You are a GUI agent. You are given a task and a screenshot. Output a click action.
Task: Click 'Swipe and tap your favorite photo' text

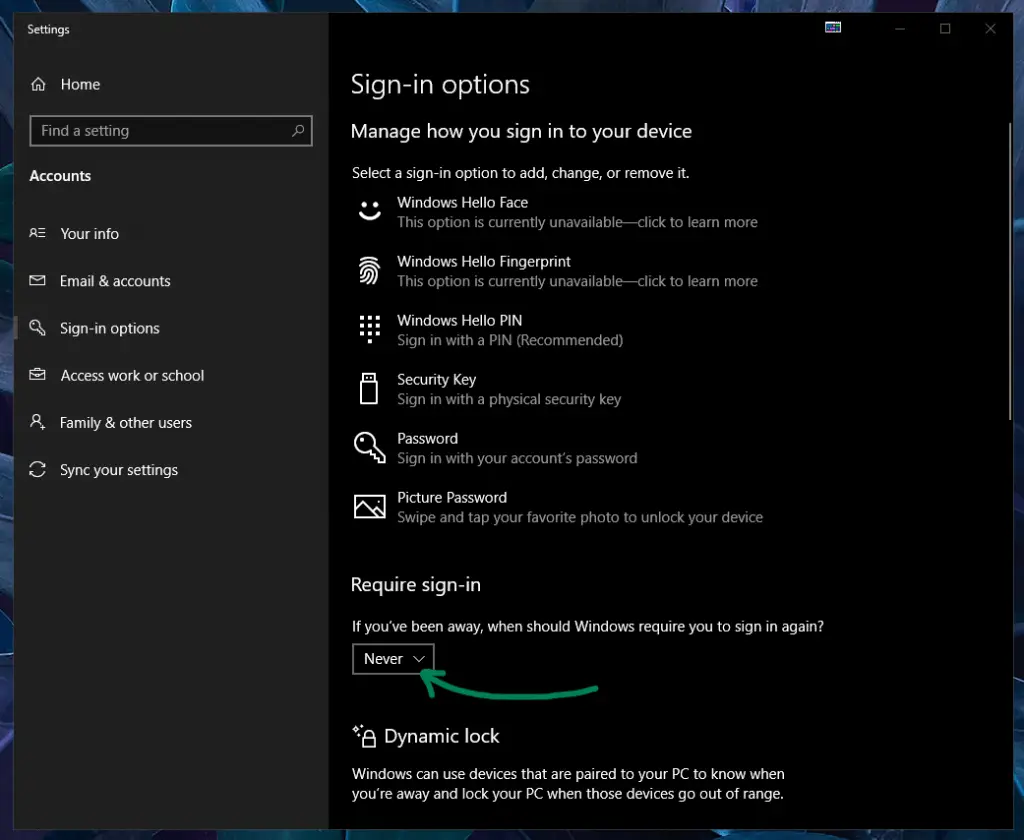[x=580, y=517]
